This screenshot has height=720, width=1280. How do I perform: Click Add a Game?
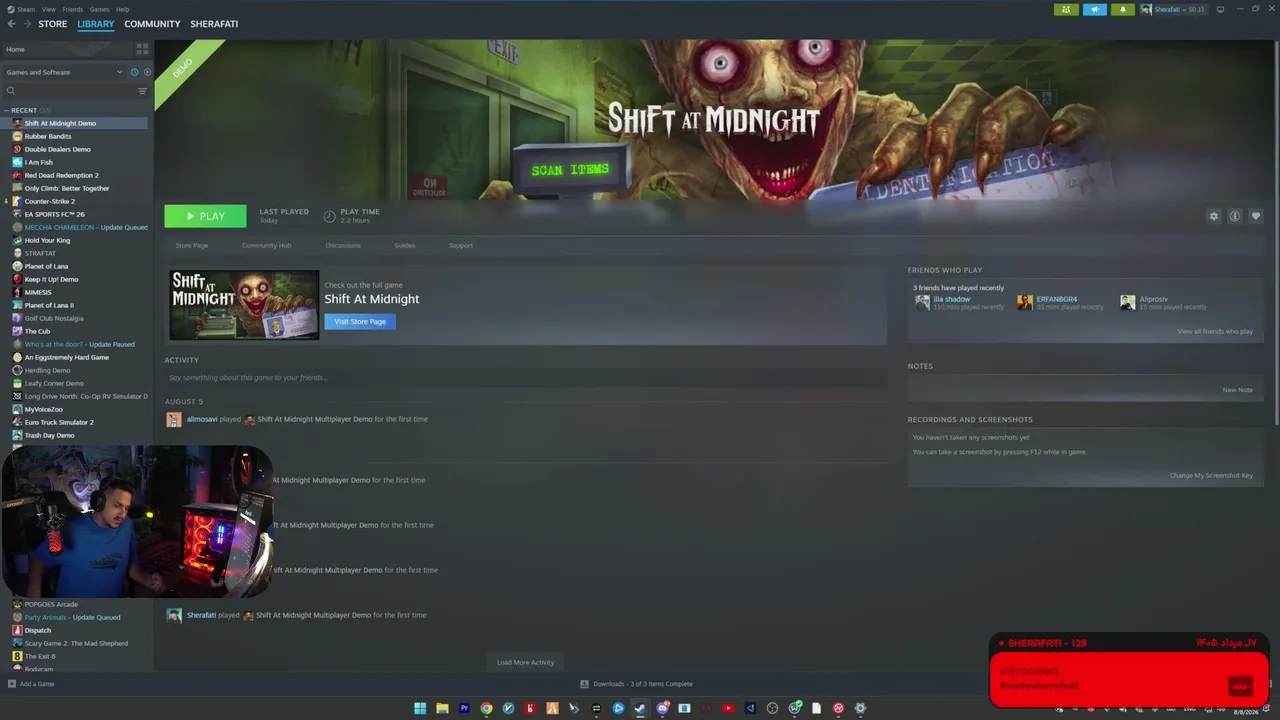(31, 684)
